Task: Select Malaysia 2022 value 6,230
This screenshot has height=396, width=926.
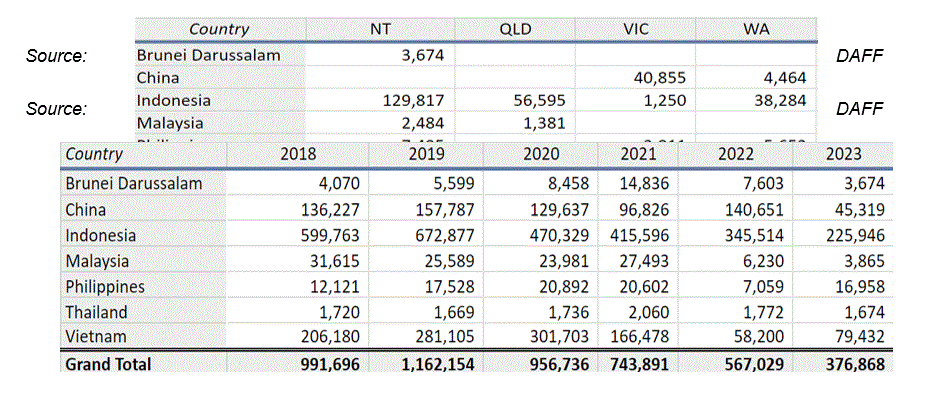Action: click(x=764, y=260)
